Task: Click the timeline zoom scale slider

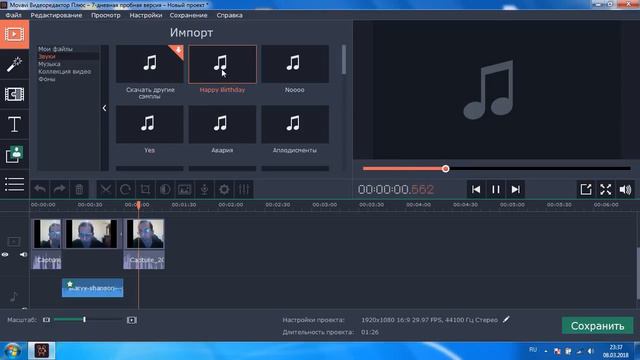Action: tap(88, 320)
